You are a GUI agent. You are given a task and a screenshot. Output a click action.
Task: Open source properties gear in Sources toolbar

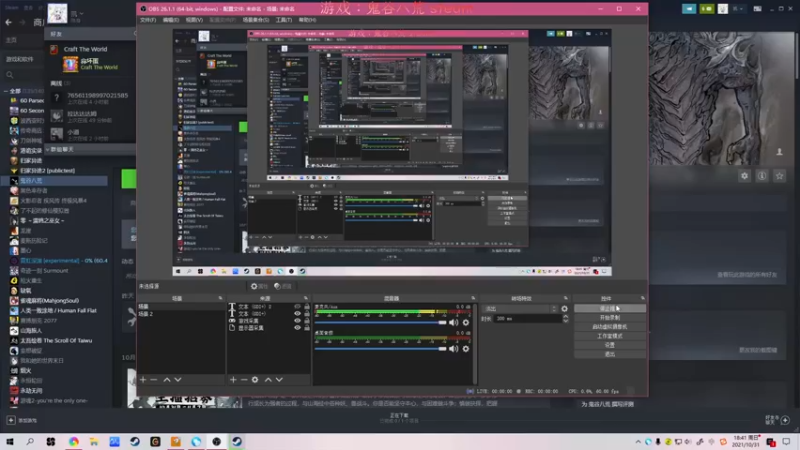pos(255,380)
